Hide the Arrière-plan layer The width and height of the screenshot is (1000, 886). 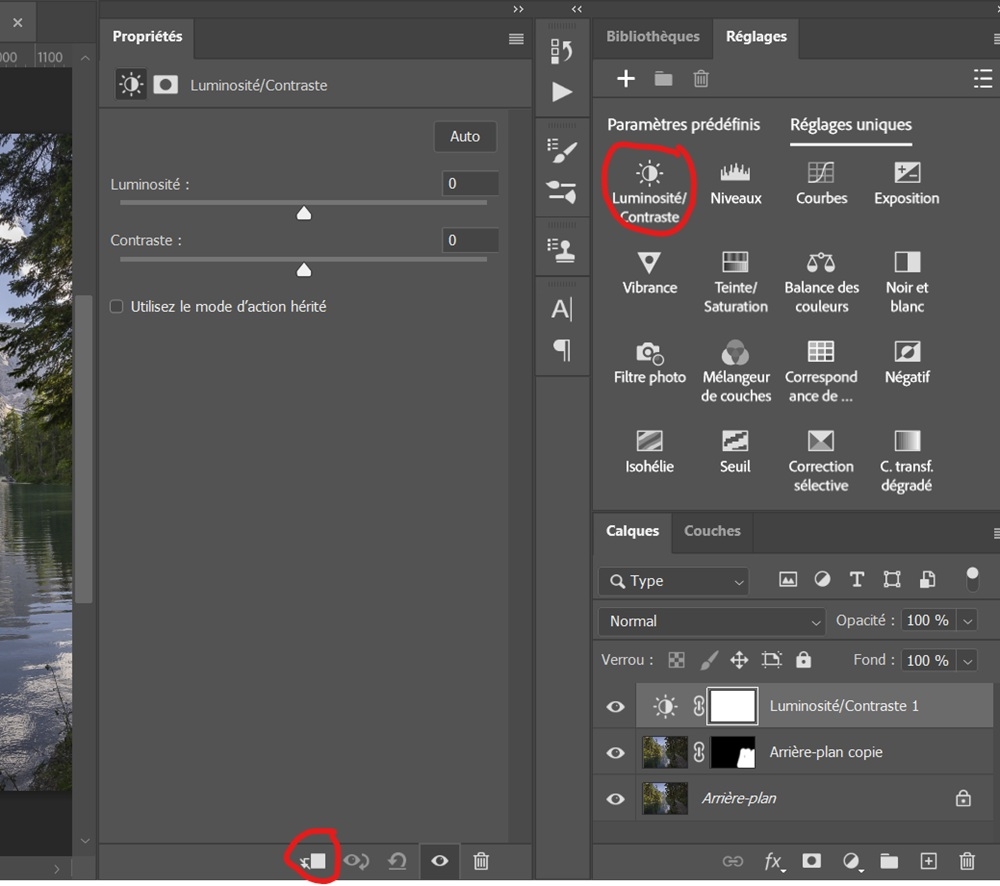tap(615, 799)
